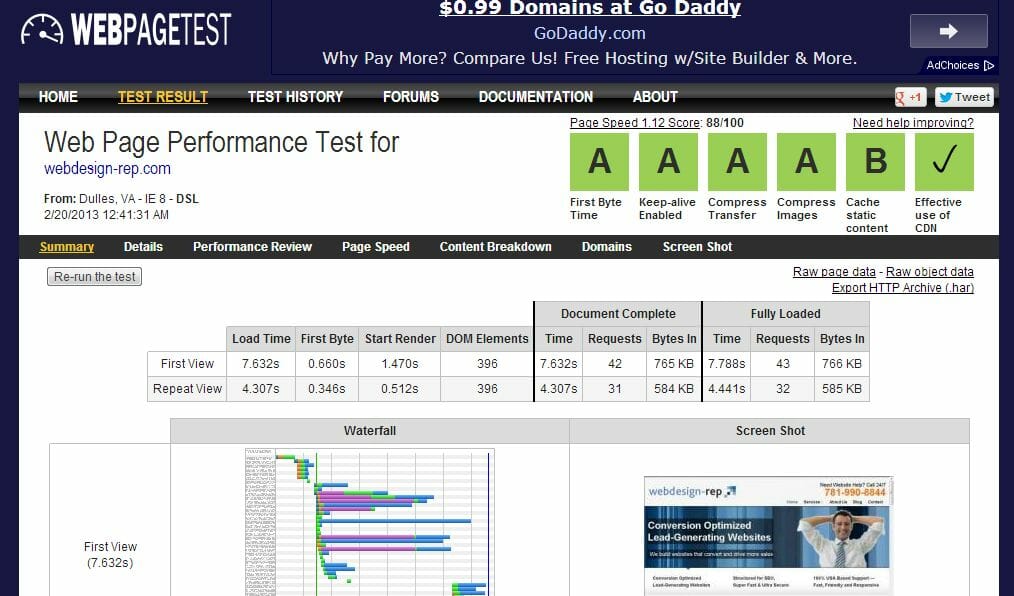Click the First View (7.632s) waterfall row label
Image resolution: width=1014 pixels, height=596 pixels.
110,555
